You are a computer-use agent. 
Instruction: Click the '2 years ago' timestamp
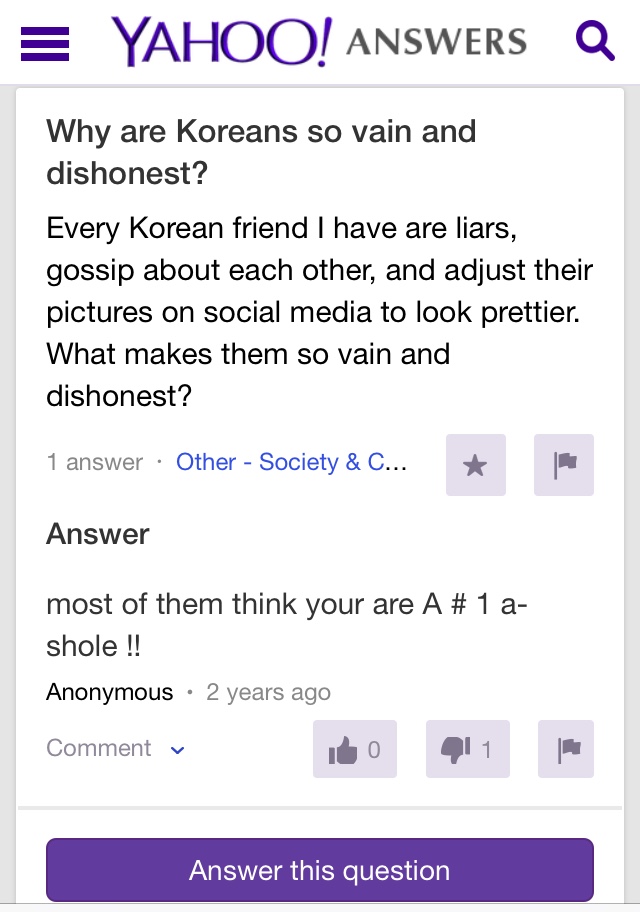tap(268, 692)
